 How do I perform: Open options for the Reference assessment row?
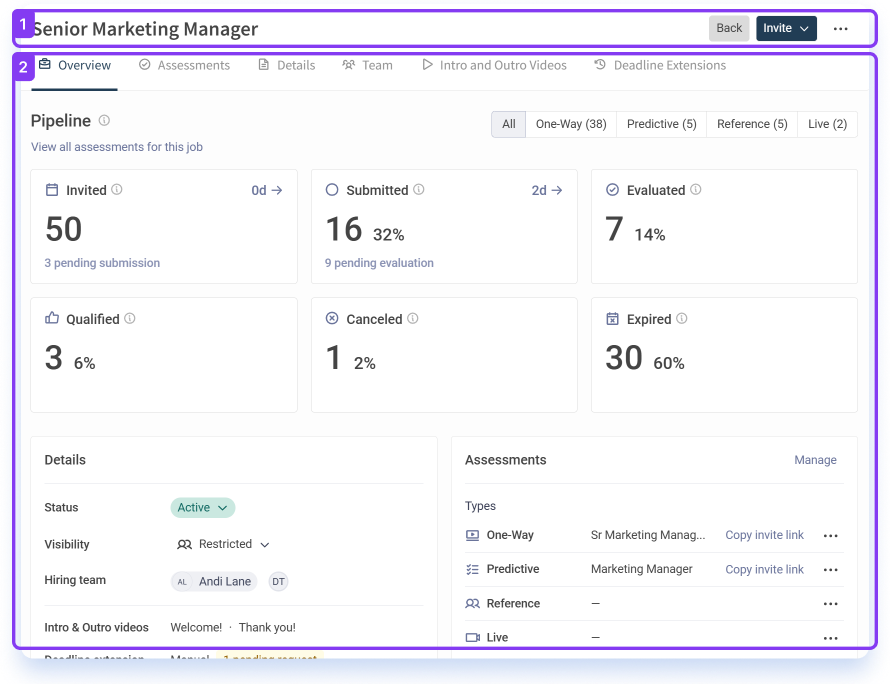point(830,603)
